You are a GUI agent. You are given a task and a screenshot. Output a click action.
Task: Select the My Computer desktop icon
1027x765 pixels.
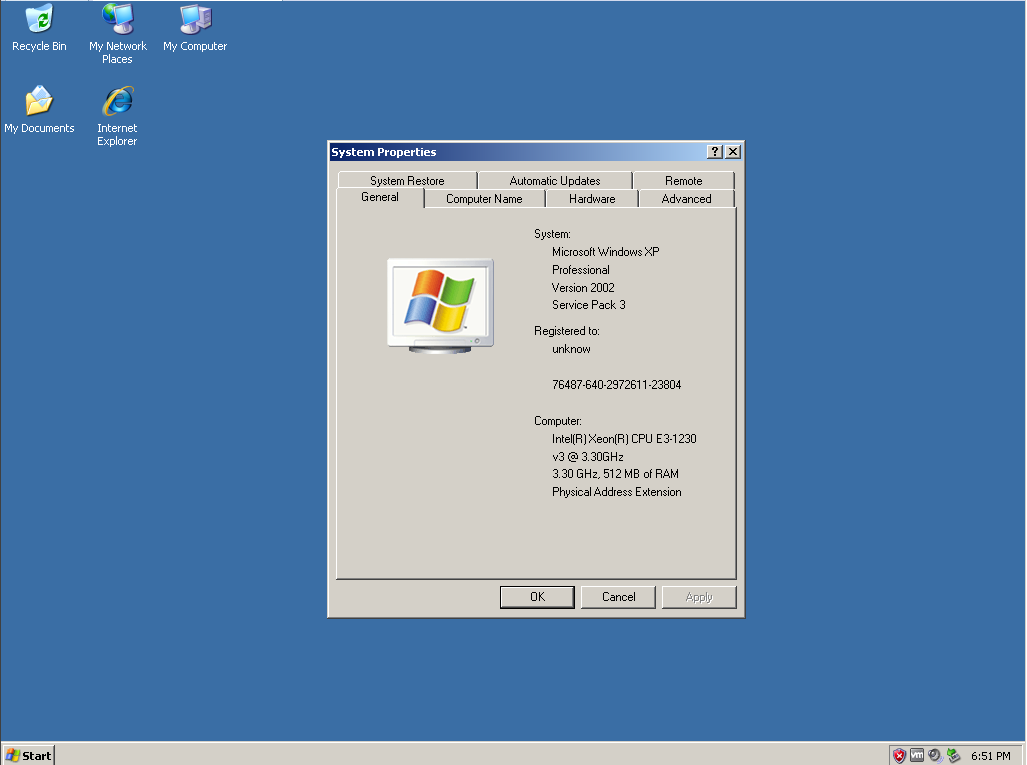[195, 28]
